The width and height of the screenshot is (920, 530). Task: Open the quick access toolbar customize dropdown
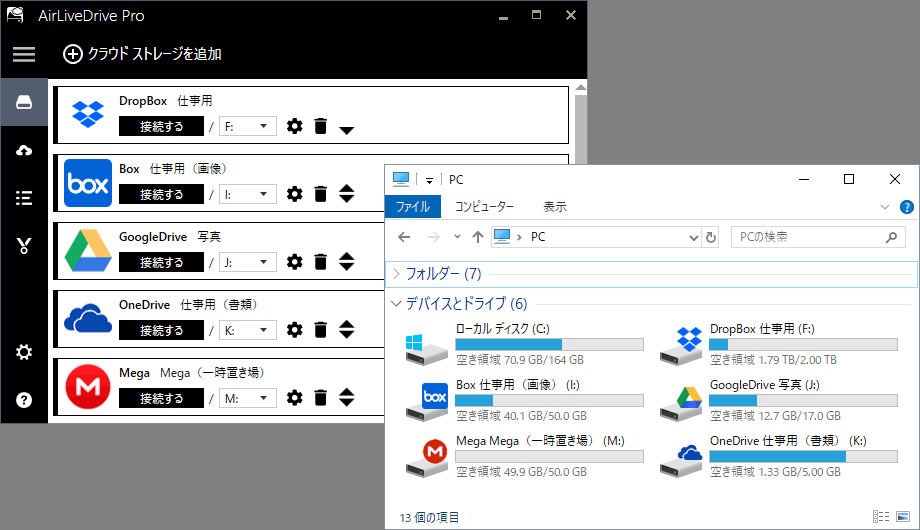tap(429, 180)
